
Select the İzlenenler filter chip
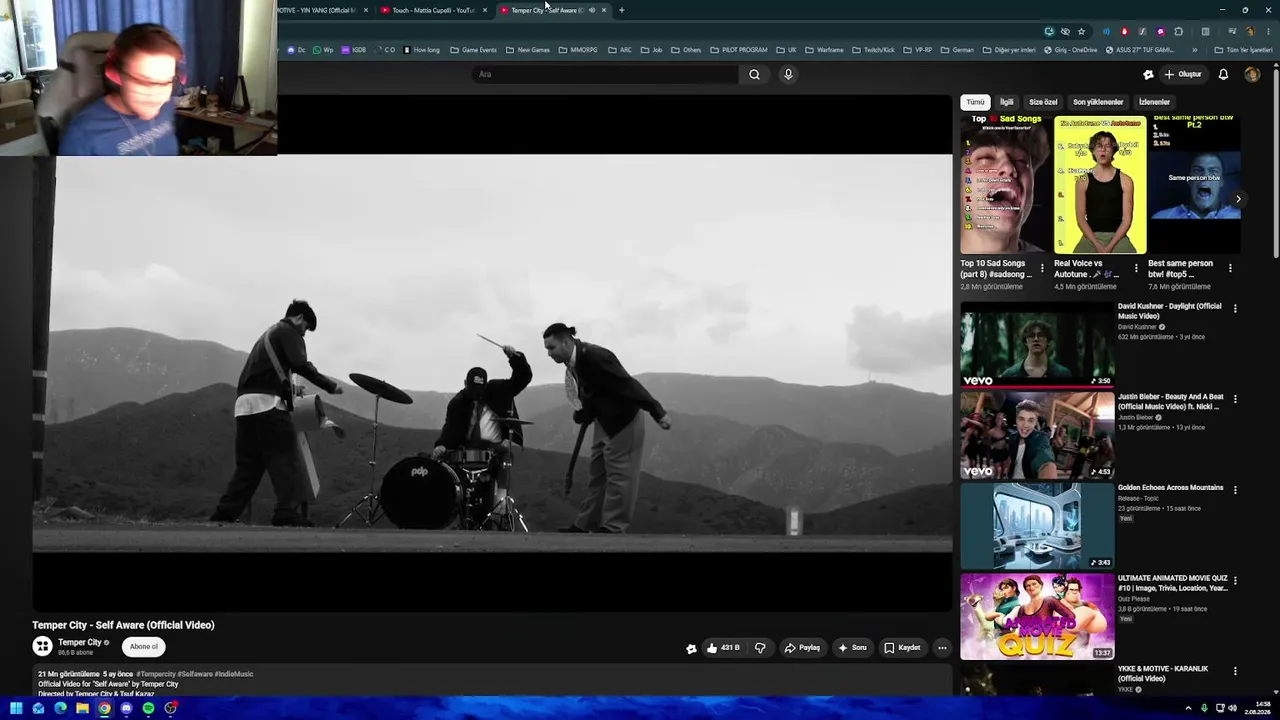pyautogui.click(x=1154, y=102)
